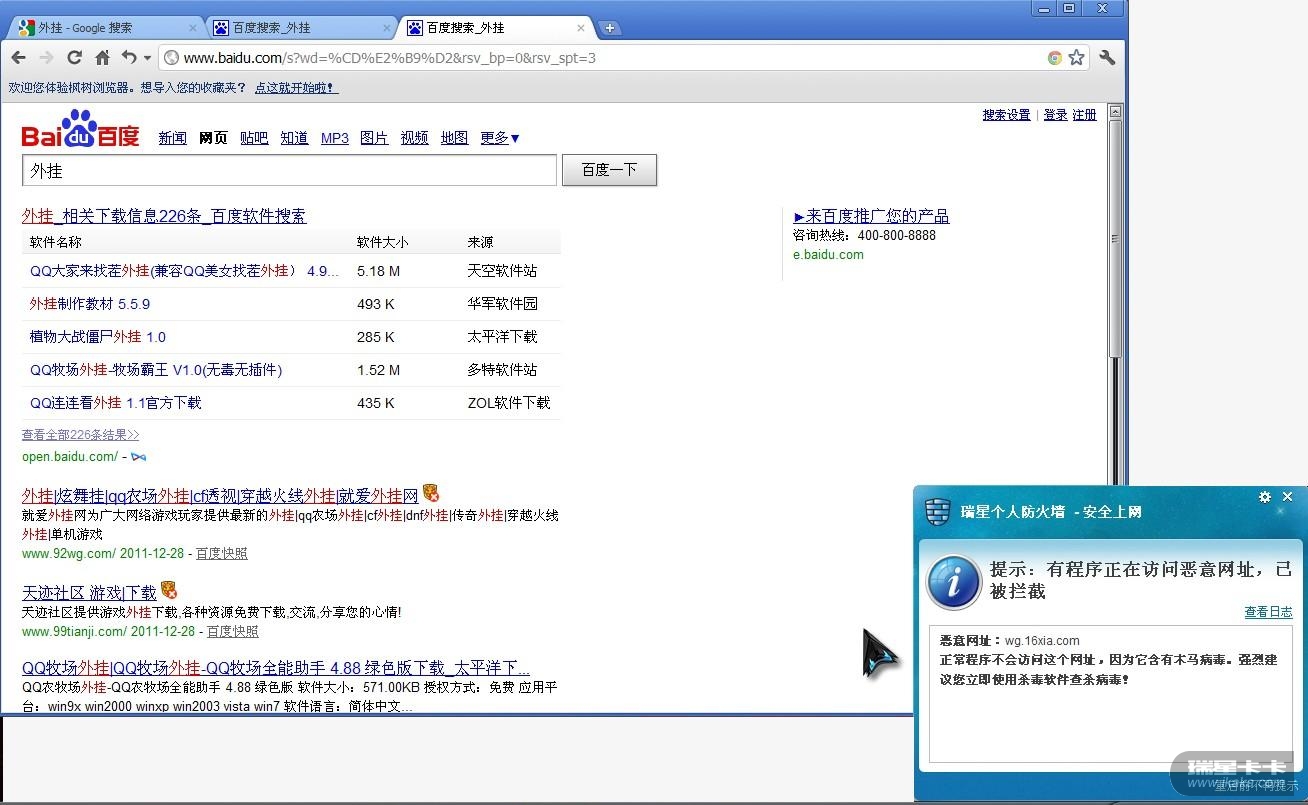Open the 新闻 category link

click(173, 138)
